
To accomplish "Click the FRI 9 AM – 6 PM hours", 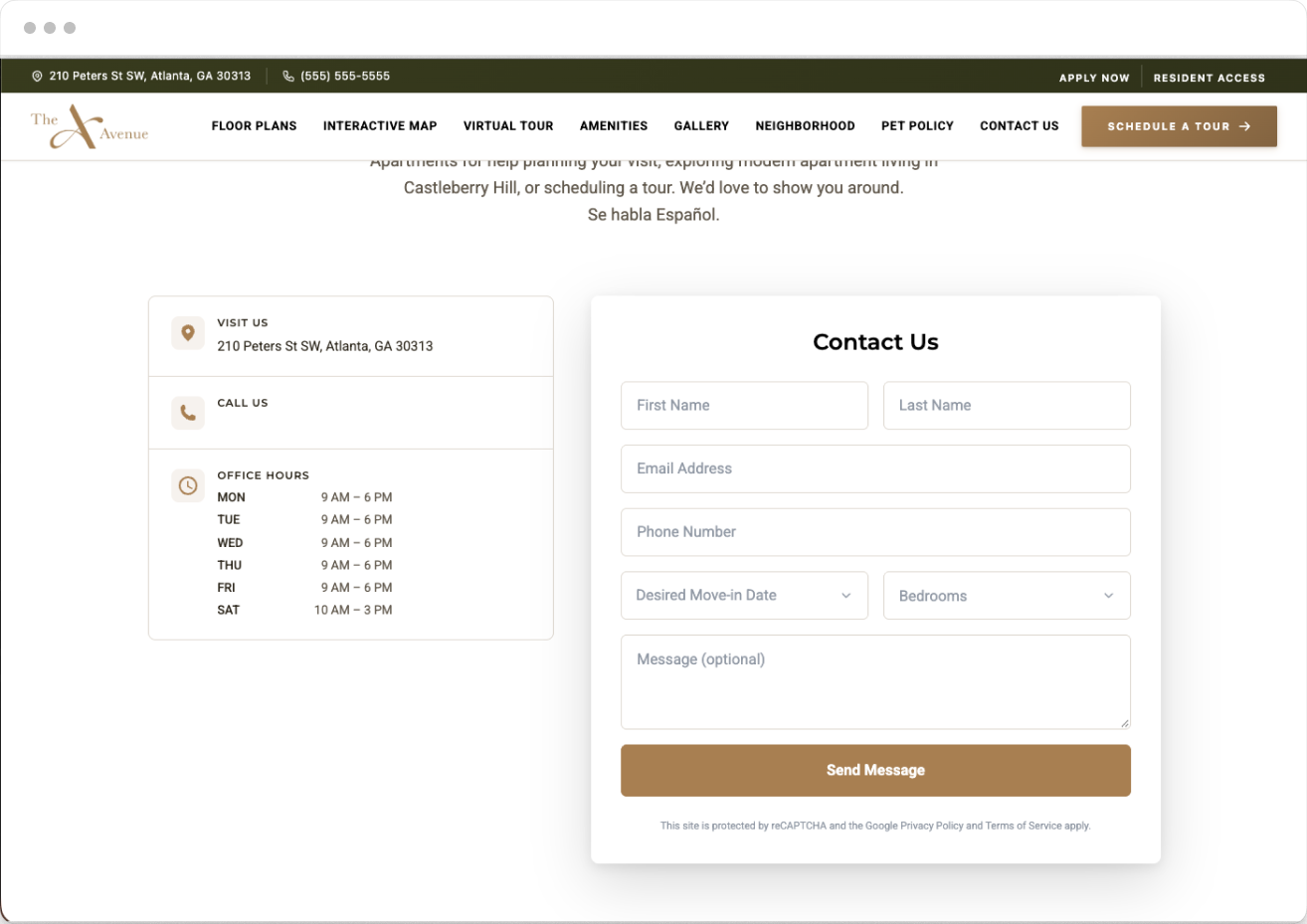I will 304,588.
